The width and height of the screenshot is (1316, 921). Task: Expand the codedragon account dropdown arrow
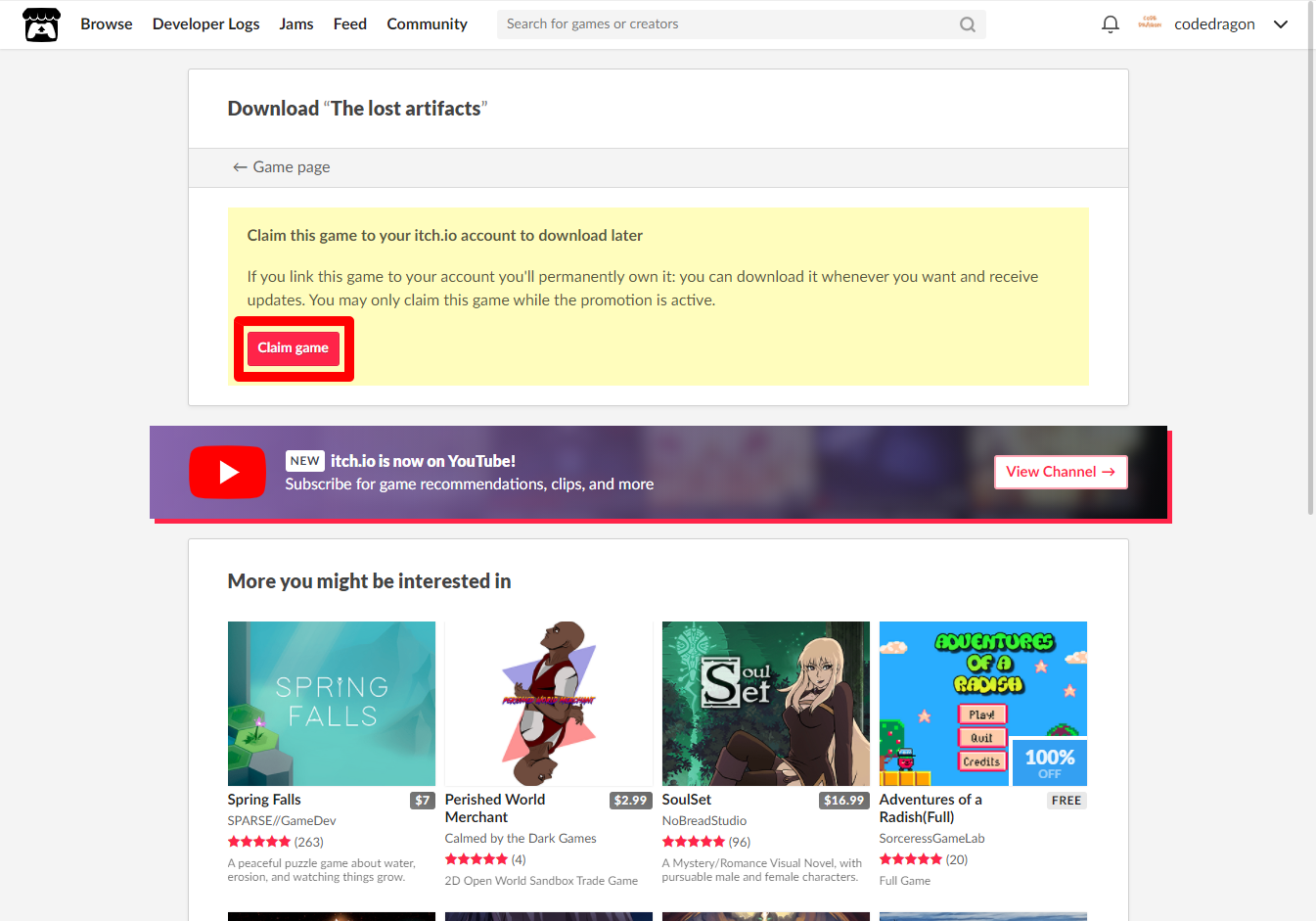tap(1280, 24)
